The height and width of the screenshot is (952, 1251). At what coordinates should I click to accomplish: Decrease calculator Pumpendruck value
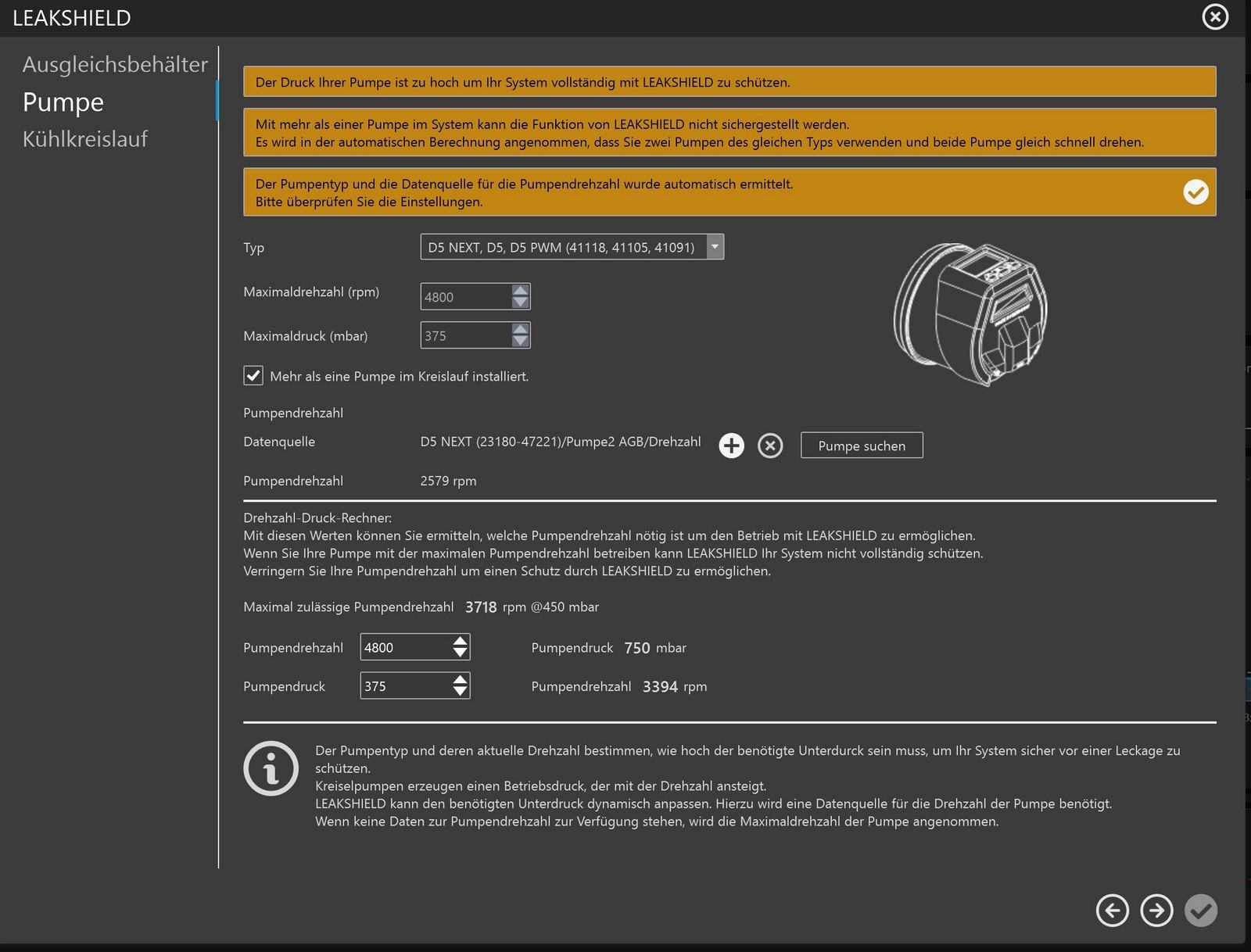pos(461,693)
